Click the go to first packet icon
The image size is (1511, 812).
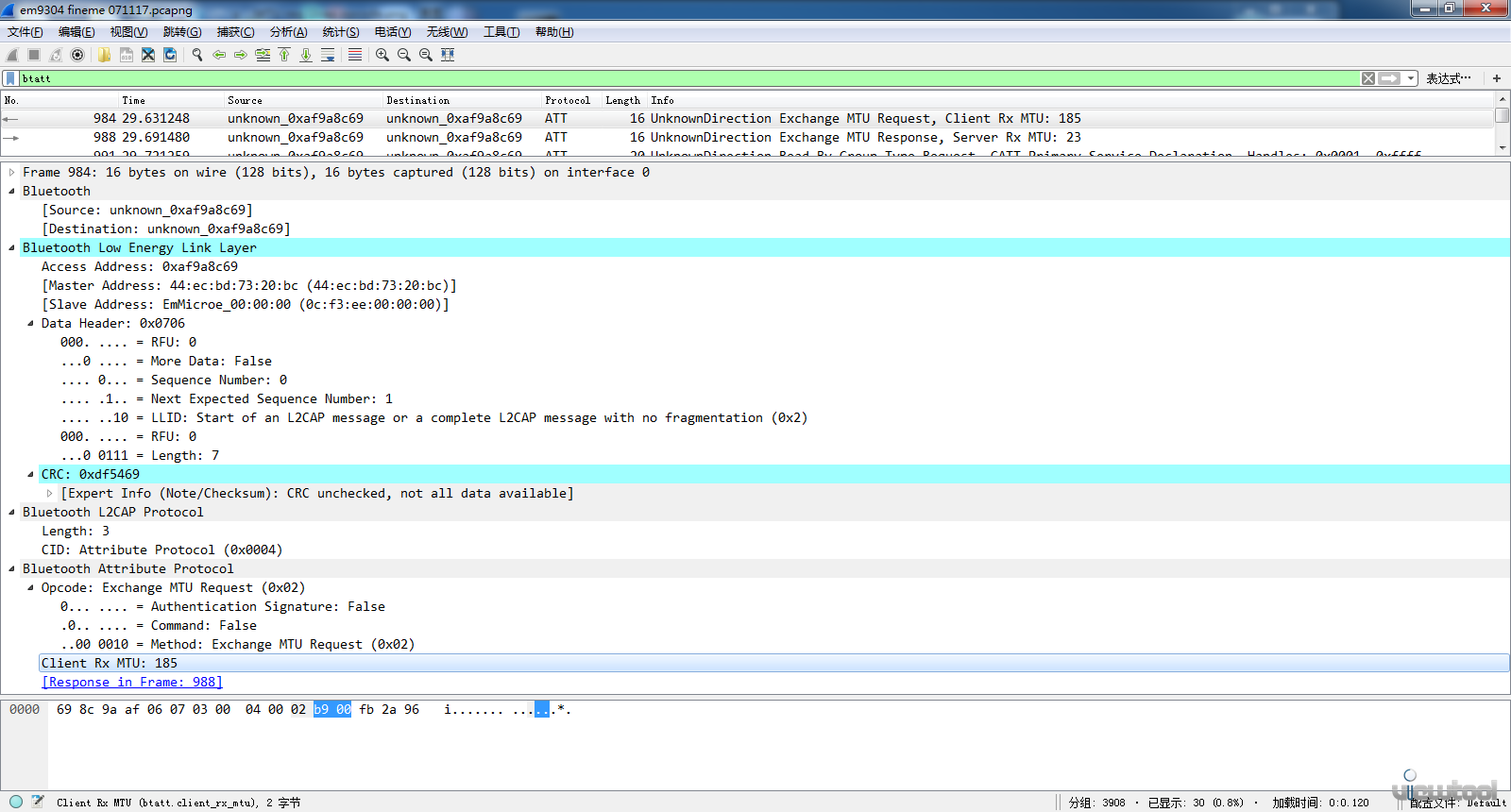(x=284, y=55)
